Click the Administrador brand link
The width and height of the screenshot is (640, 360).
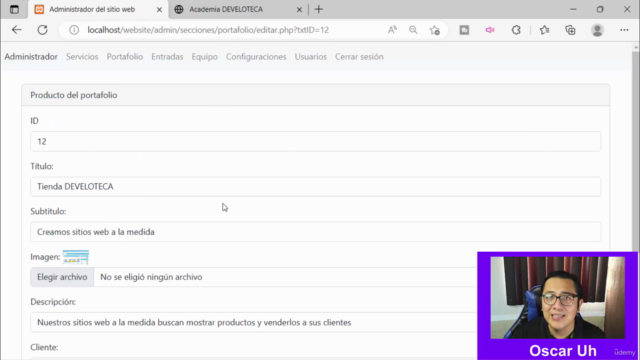[x=31, y=57]
